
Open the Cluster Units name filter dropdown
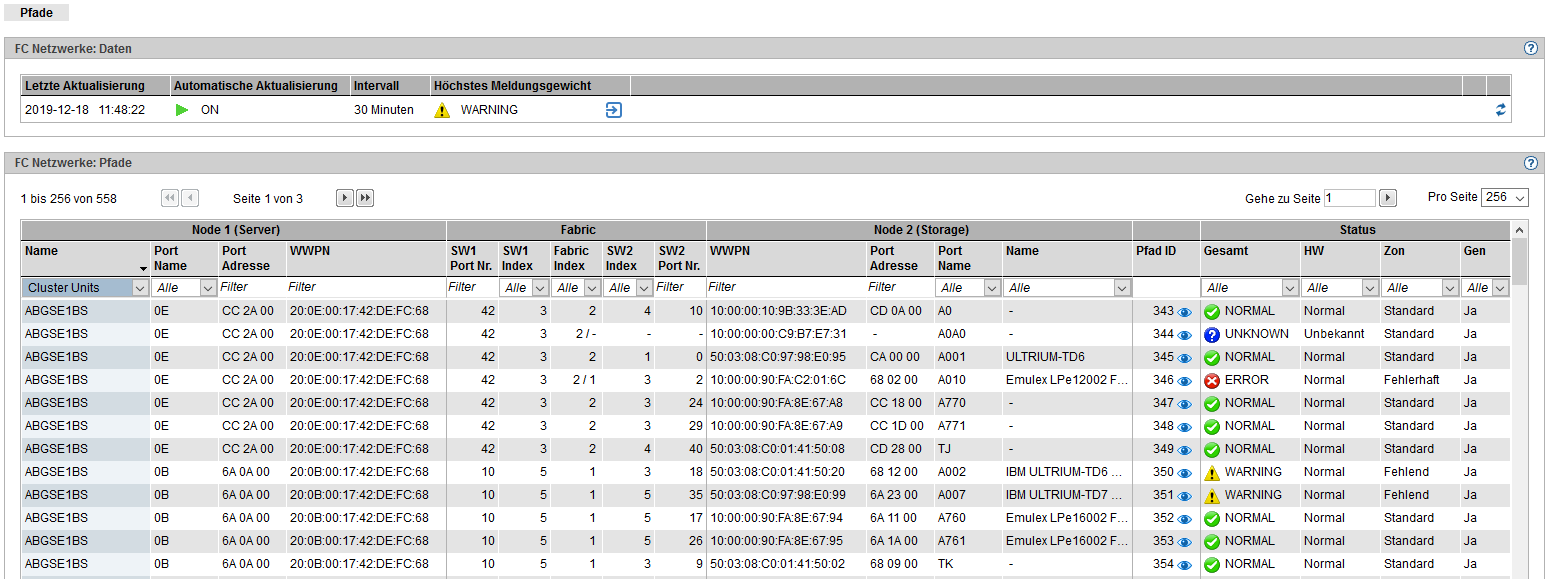click(85, 288)
